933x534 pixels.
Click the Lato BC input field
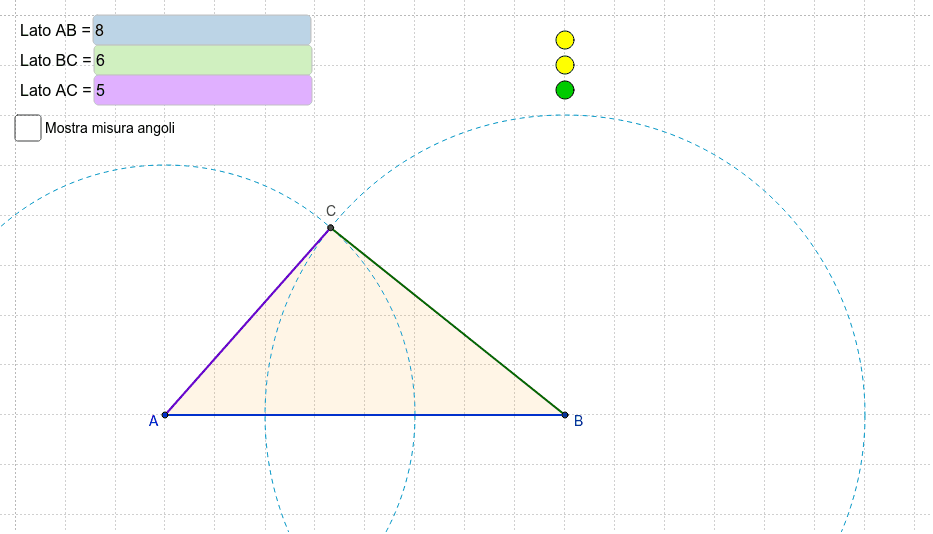pos(202,60)
